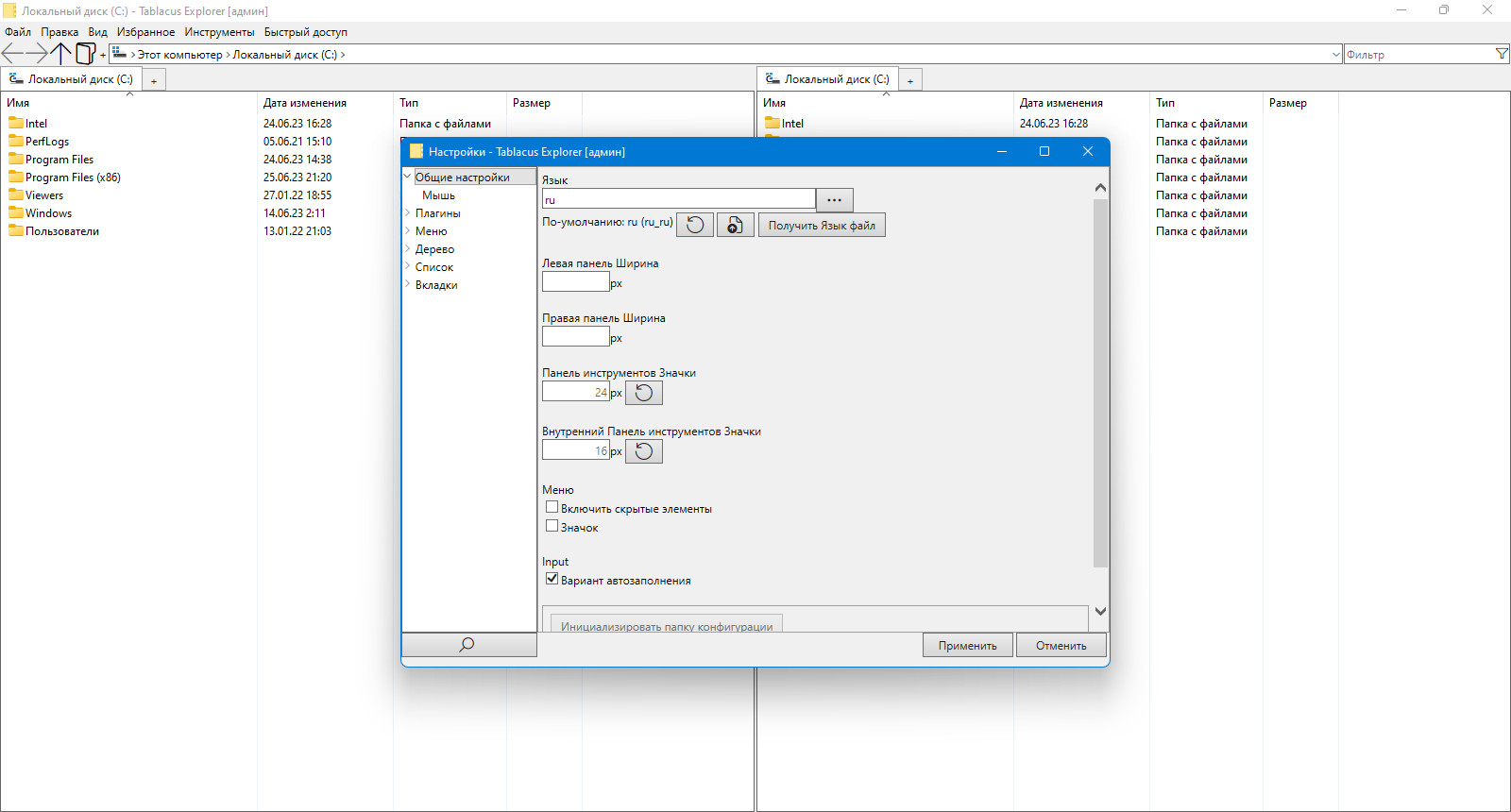This screenshot has width=1511, height=812.
Task: Toggle the 'Значок' checkbox
Action: [552, 526]
